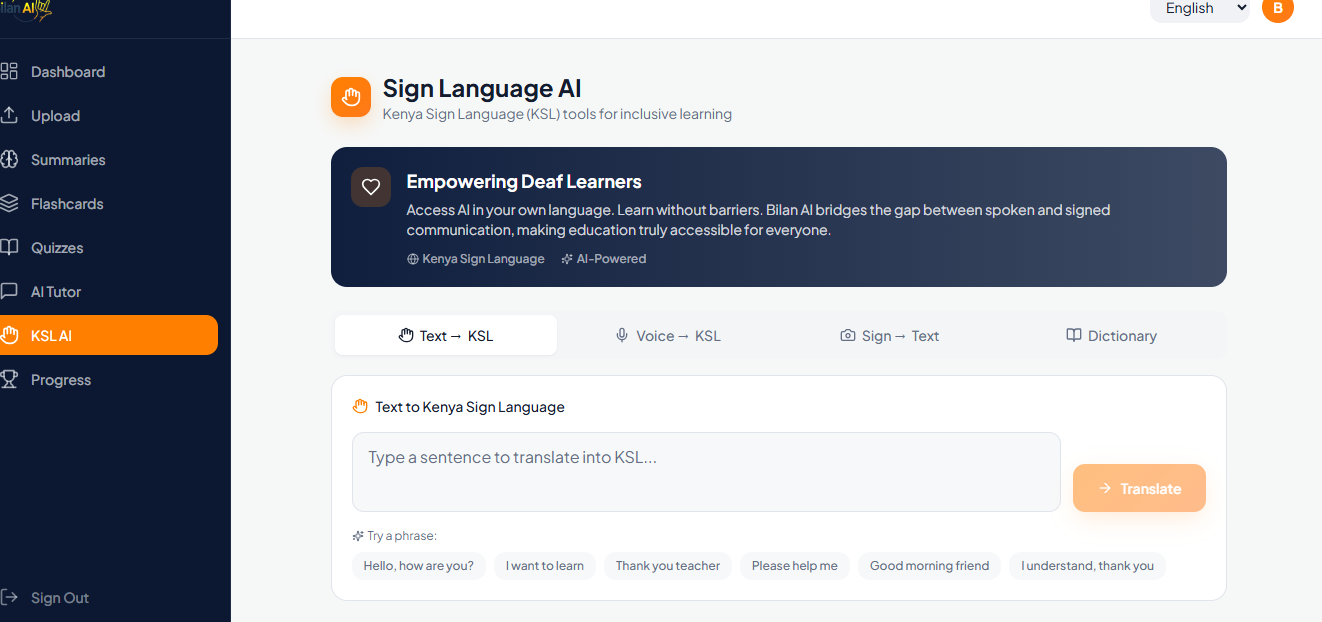
Task: Open the Dictionary tab
Action: 1111,335
